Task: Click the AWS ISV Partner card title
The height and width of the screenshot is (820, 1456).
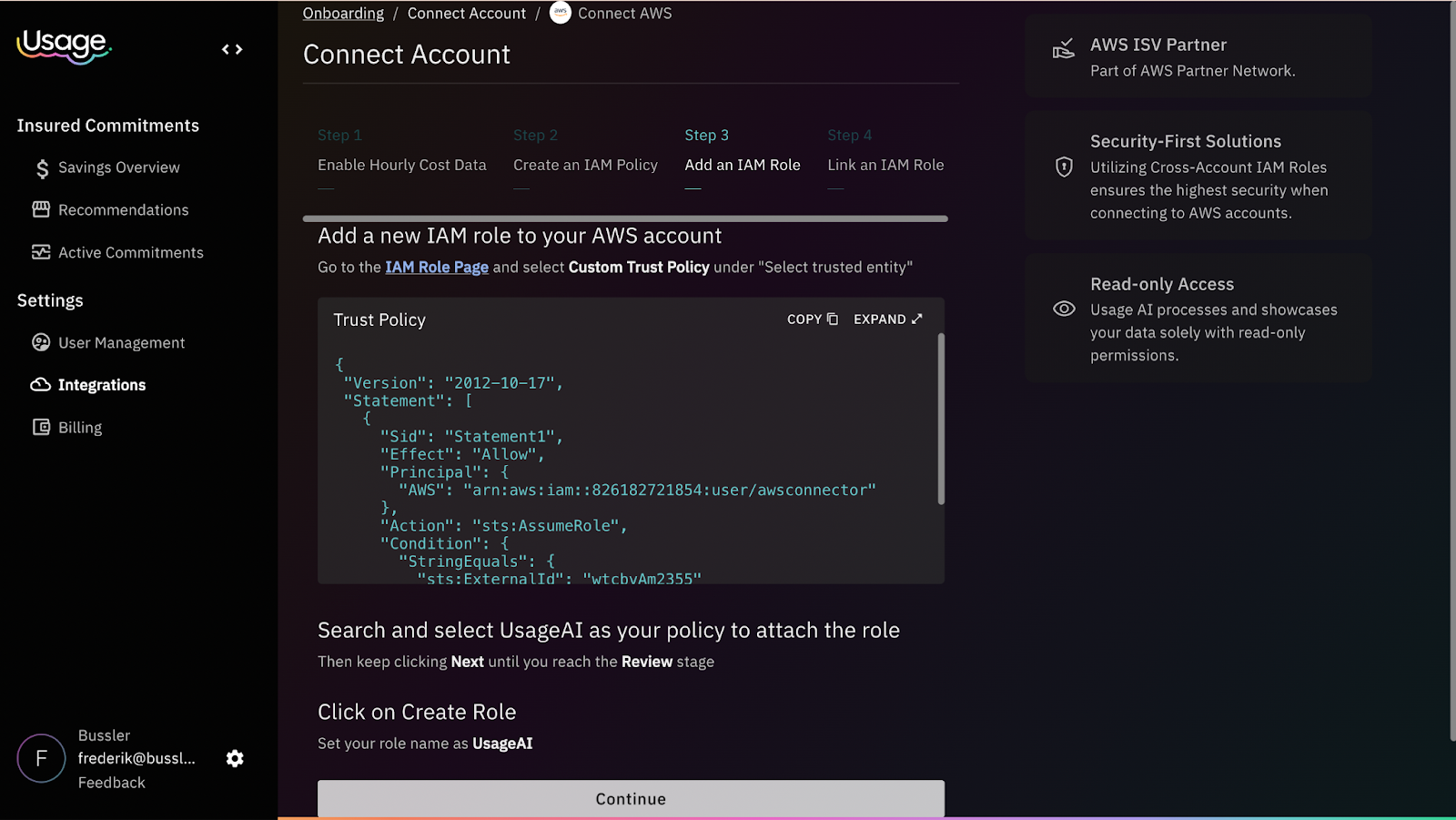Action: [1158, 45]
